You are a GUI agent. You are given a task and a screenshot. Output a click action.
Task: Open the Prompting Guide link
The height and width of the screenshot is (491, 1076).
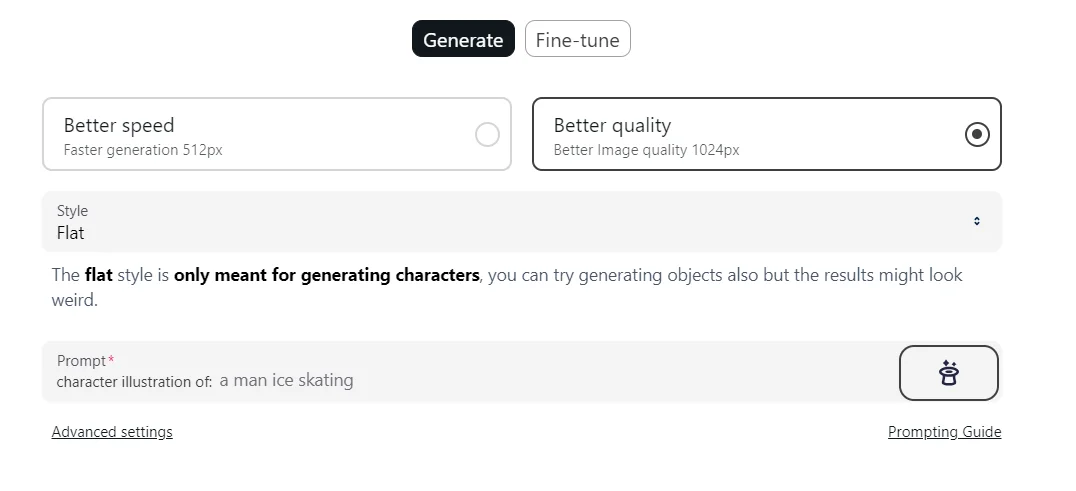944,432
